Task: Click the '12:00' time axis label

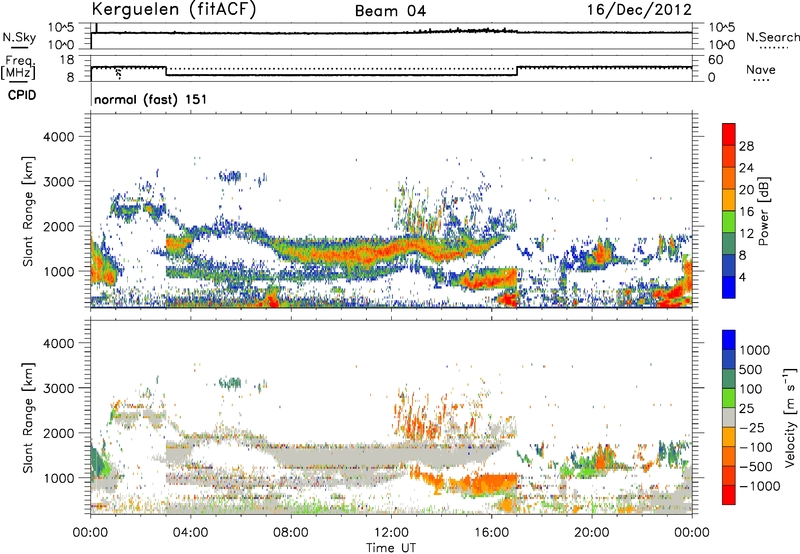Action: pyautogui.click(x=391, y=533)
